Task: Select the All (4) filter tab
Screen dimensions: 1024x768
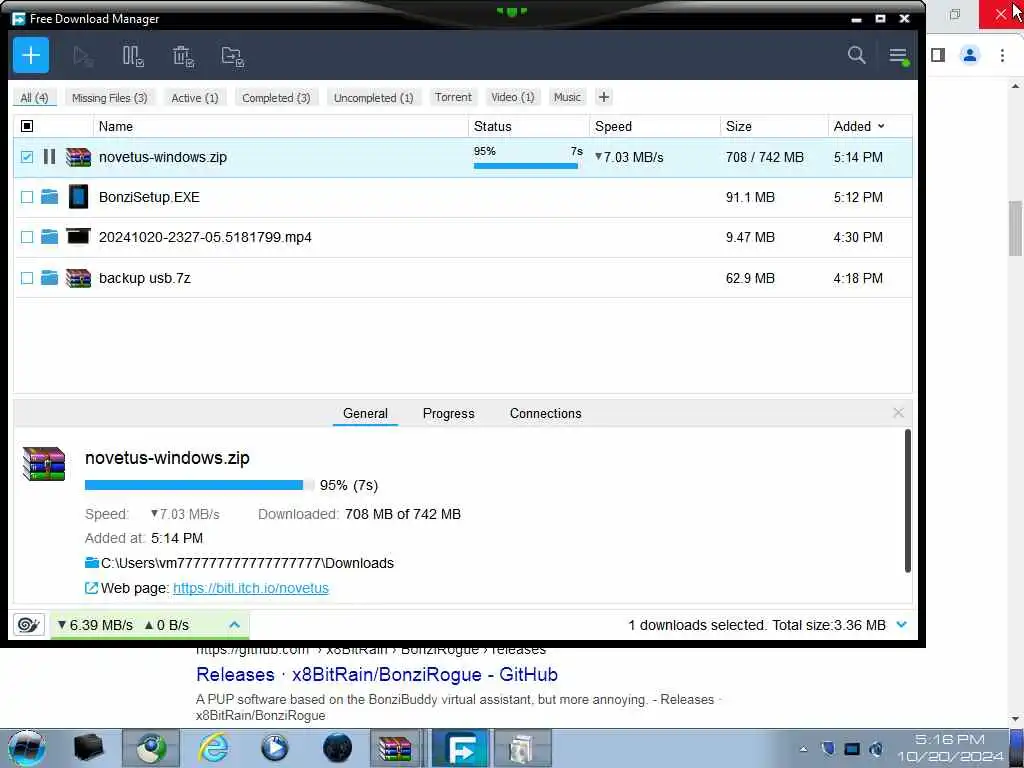Action: coord(35,97)
